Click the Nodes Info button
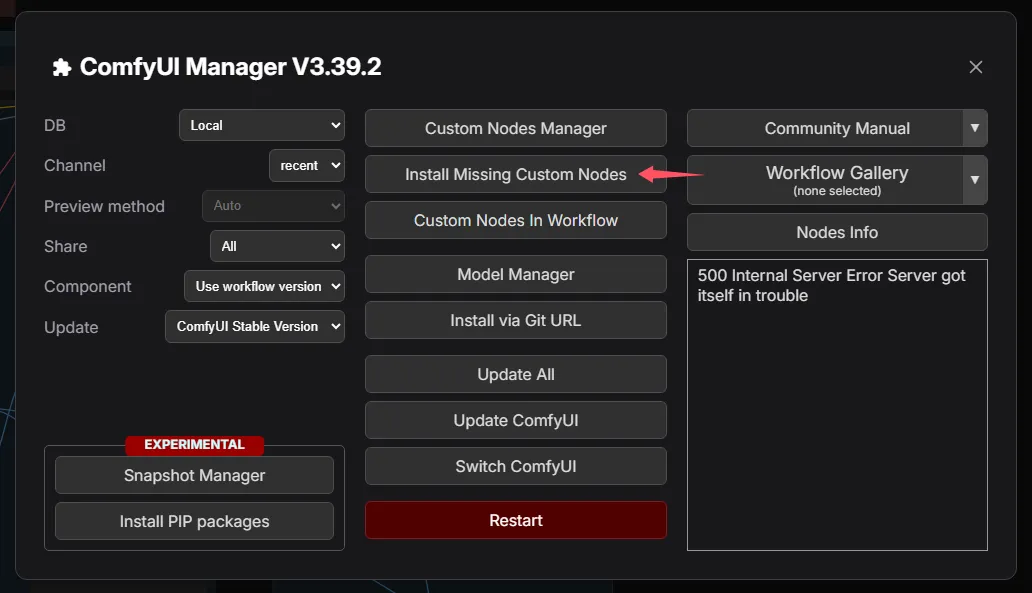The height and width of the screenshot is (593, 1032). coord(837,232)
